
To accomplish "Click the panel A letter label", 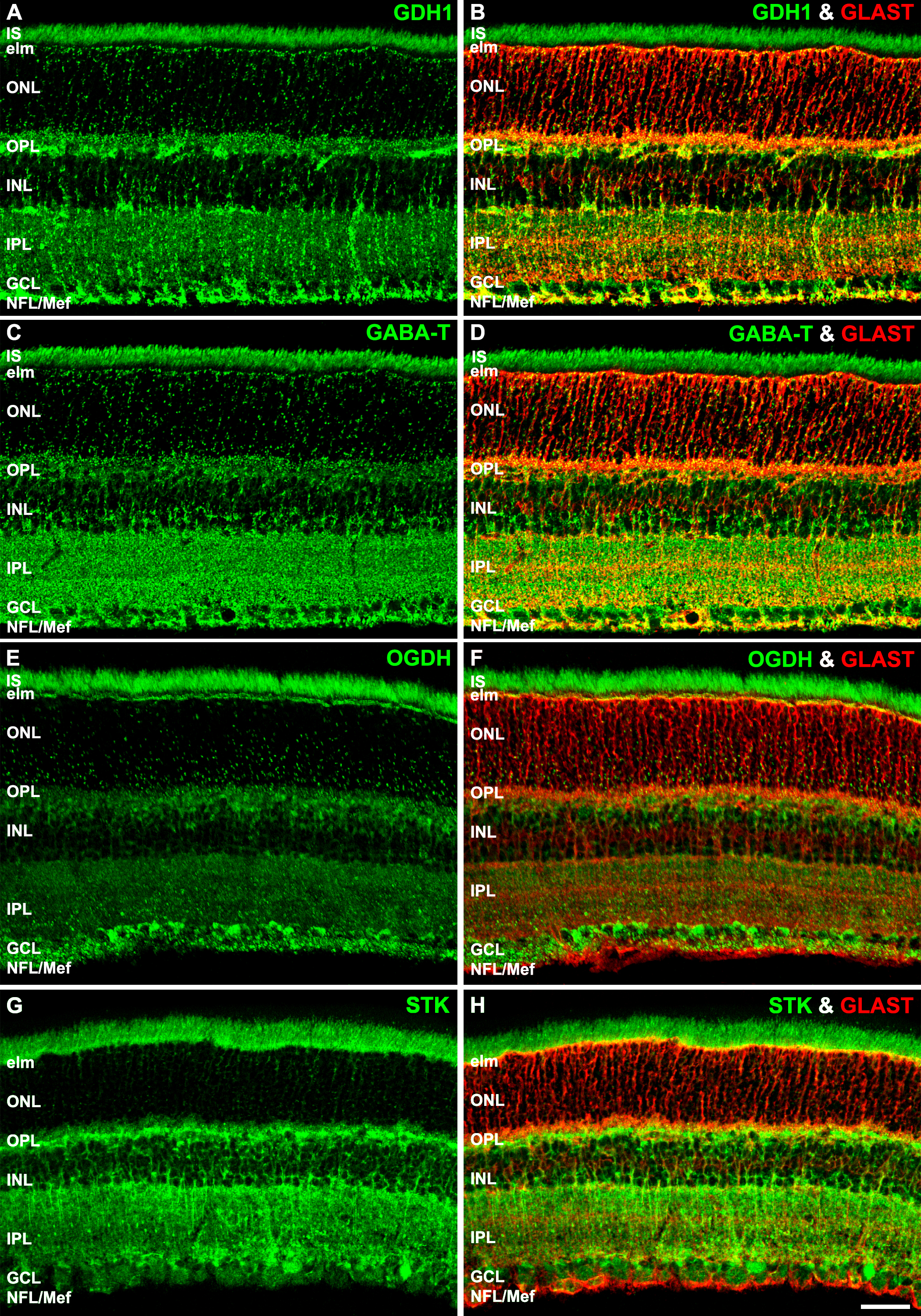I will pyautogui.click(x=14, y=12).
